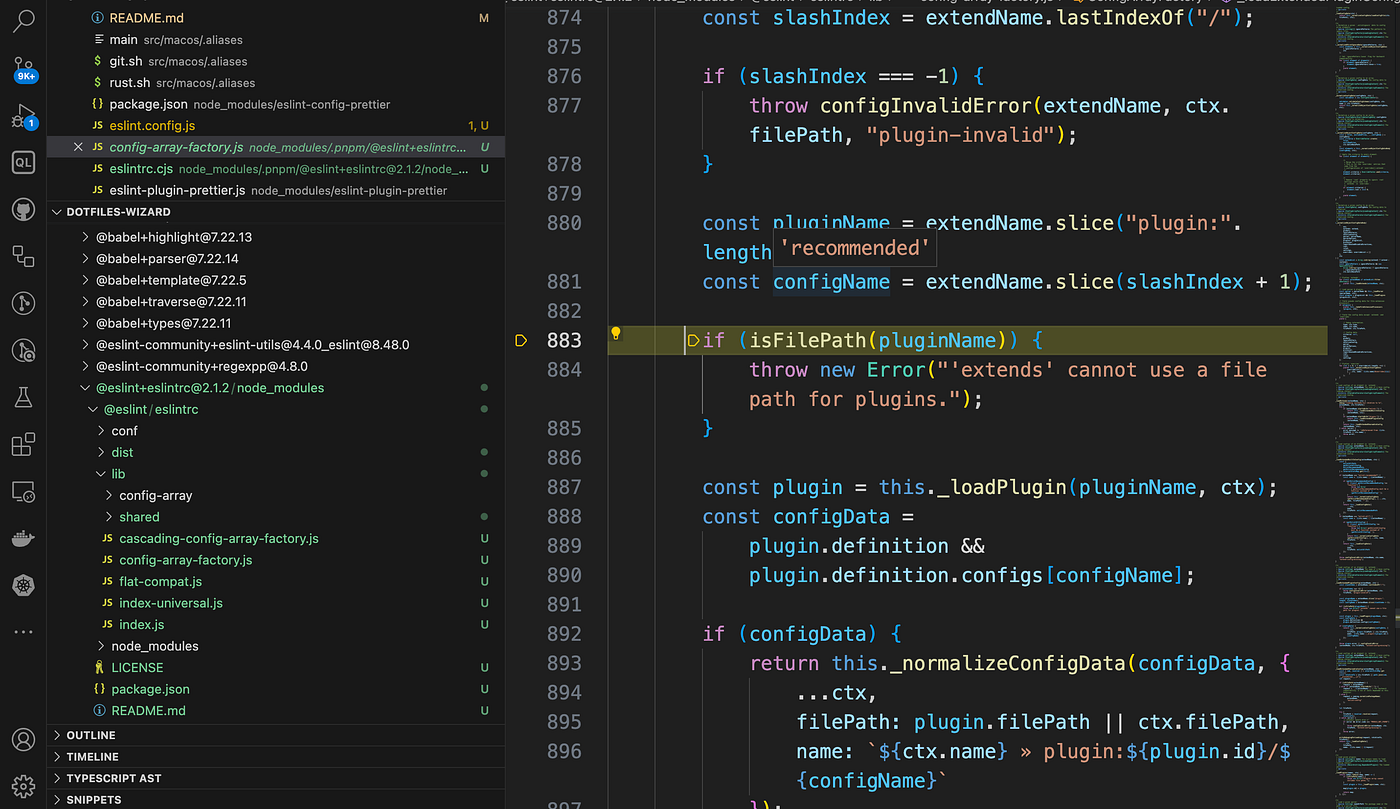Click configName variable on line 881
The height and width of the screenshot is (809, 1400).
tap(832, 282)
